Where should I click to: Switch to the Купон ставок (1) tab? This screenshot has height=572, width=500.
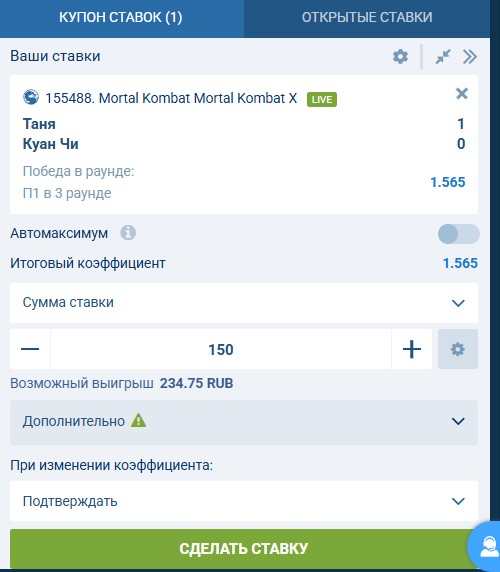click(122, 18)
